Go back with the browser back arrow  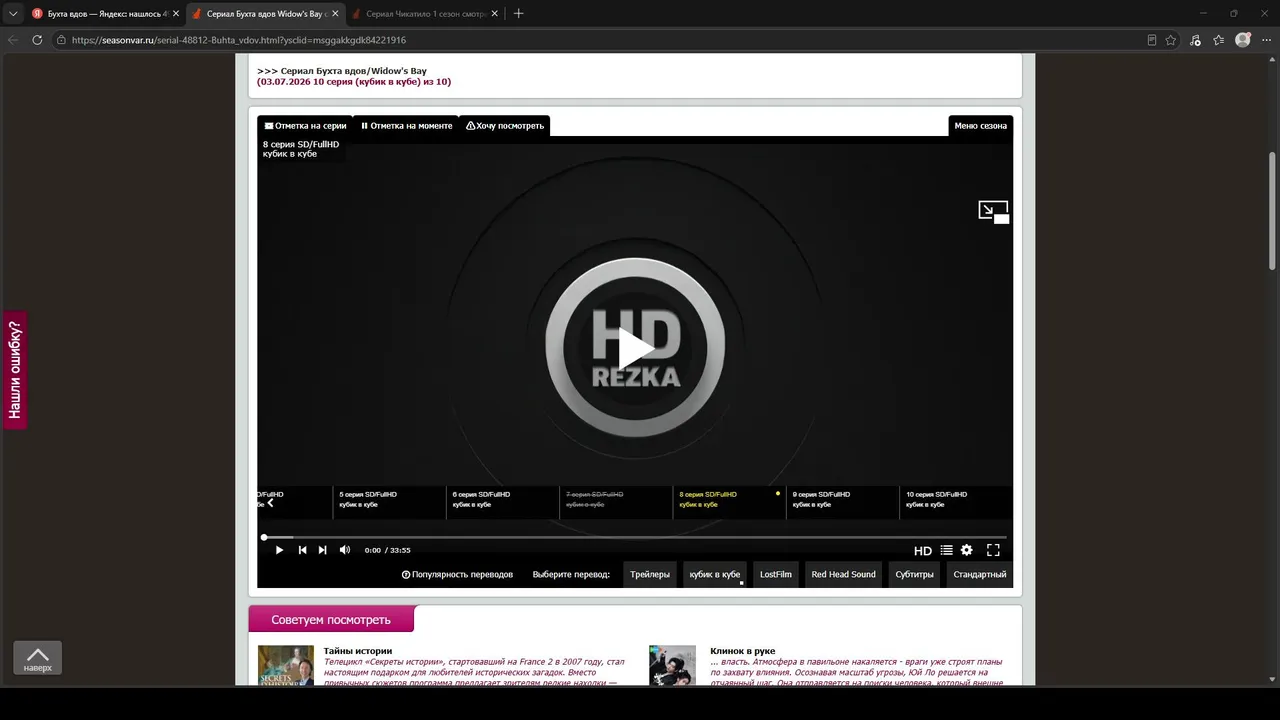pos(13,40)
